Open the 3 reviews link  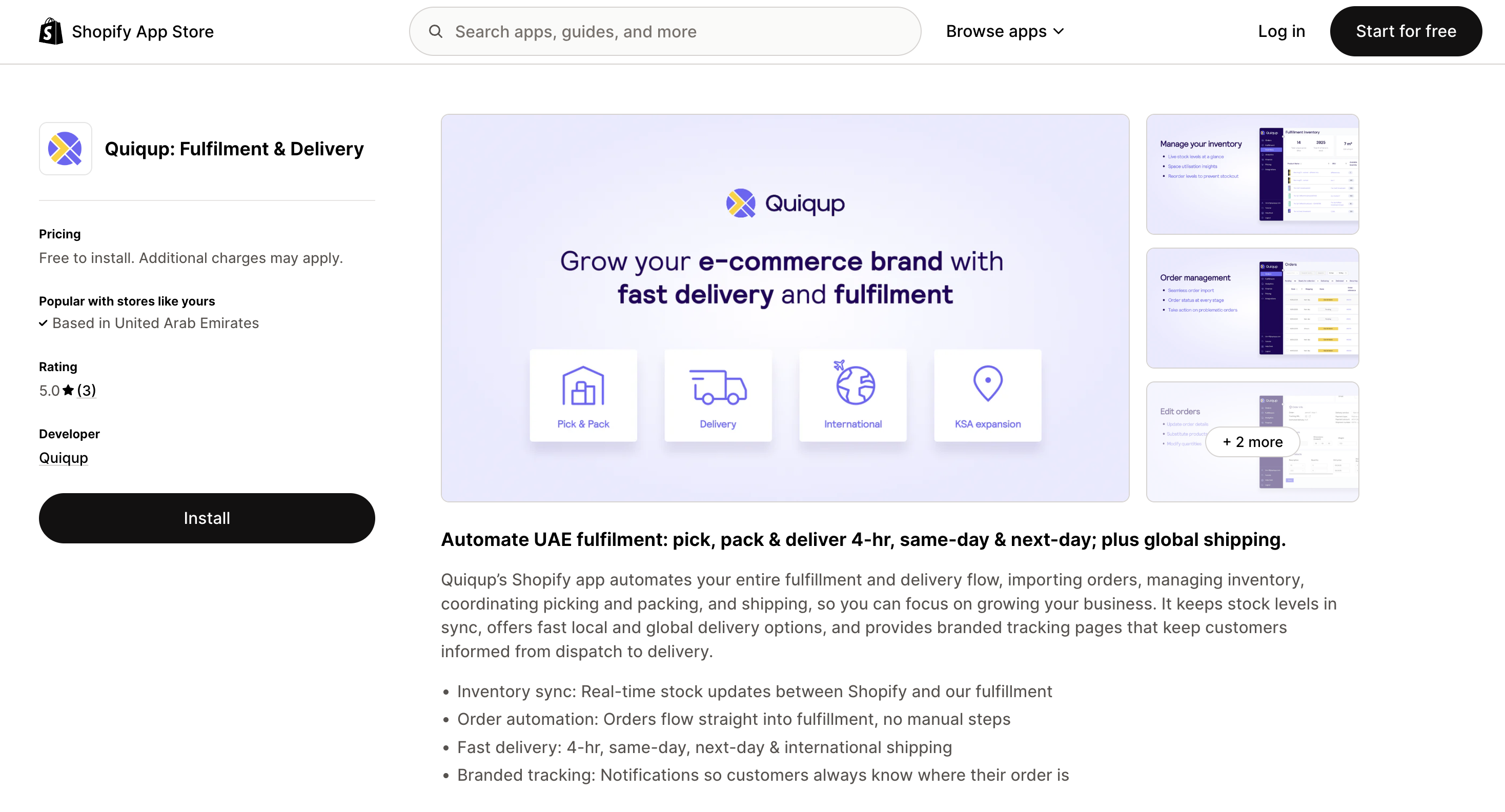tap(87, 390)
